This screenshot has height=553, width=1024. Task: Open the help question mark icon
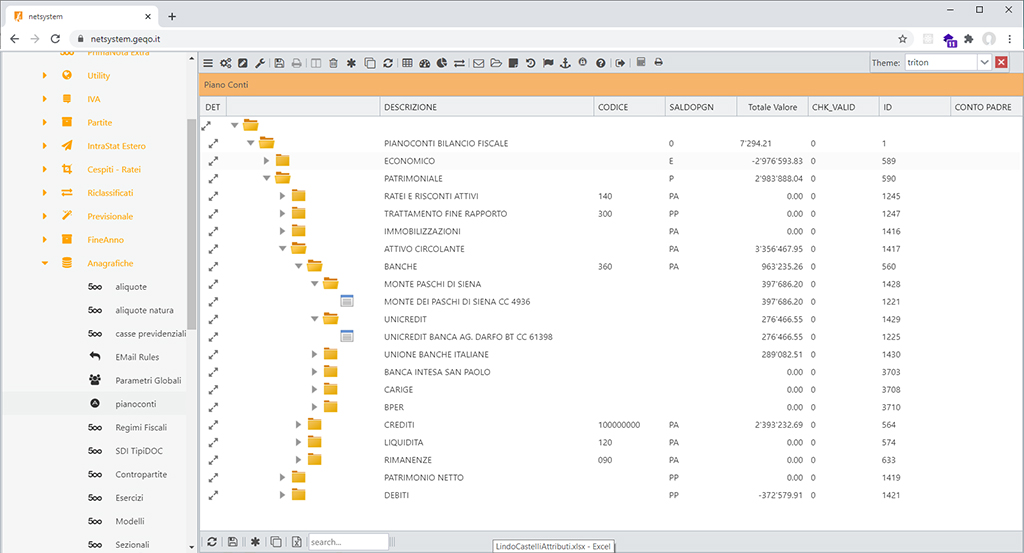point(600,63)
